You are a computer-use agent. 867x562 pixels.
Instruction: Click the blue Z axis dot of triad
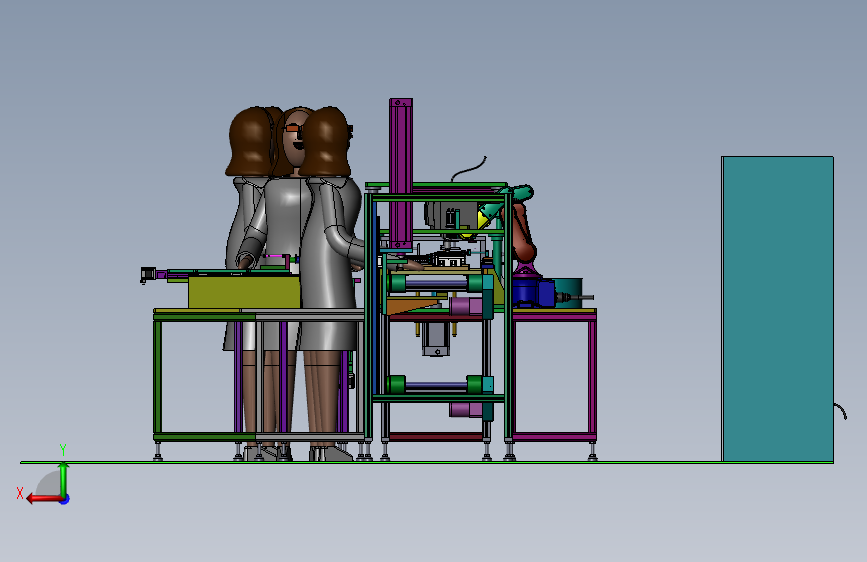click(65, 499)
